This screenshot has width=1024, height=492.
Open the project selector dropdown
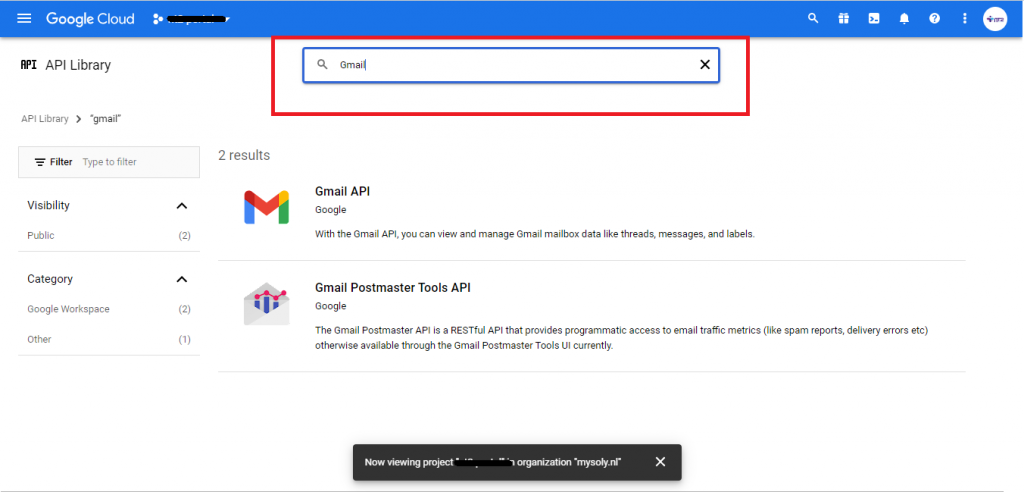click(x=191, y=19)
